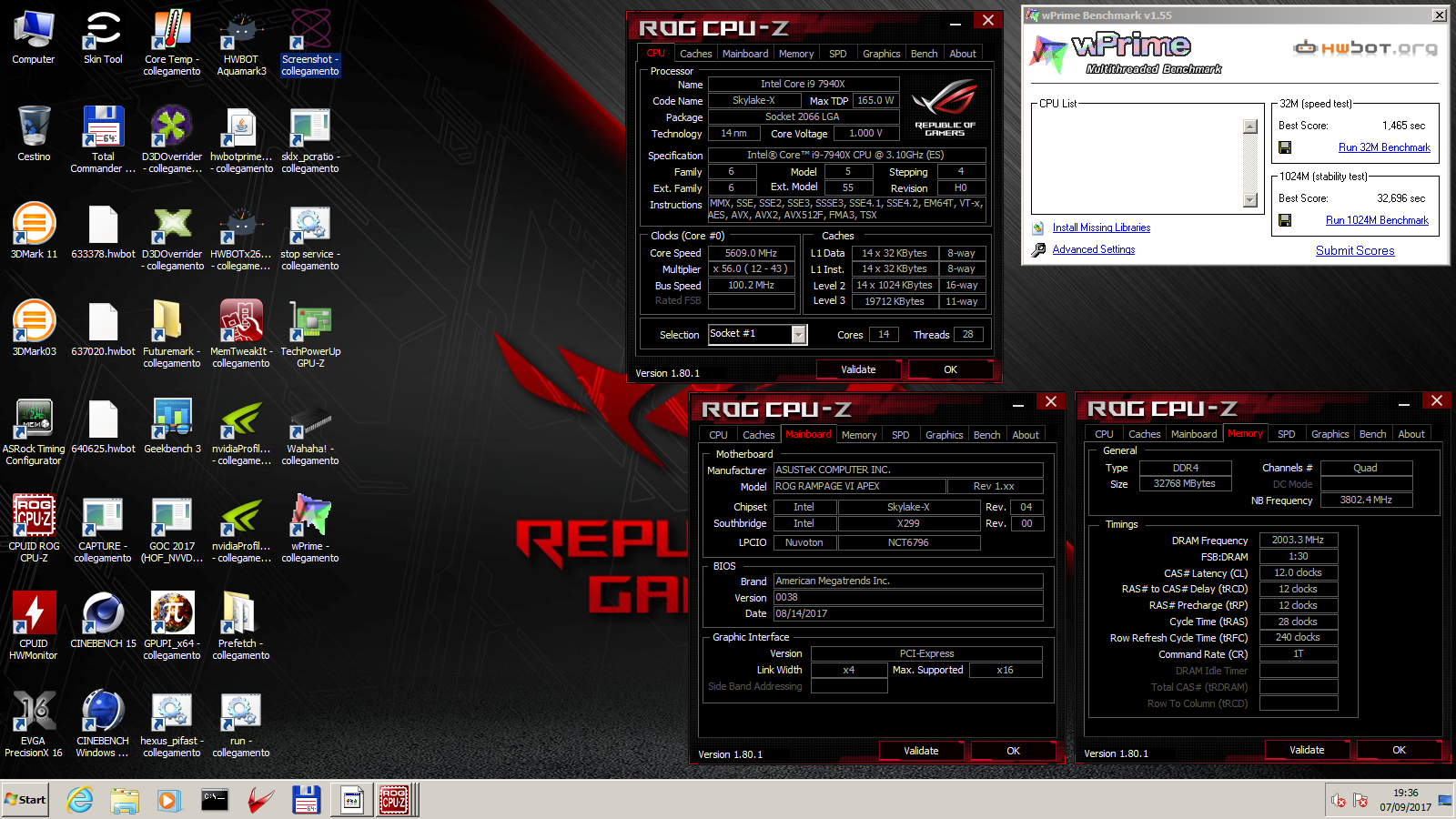Open the Skin Tool shortcut
This screenshot has height=819, width=1456.
coord(103,36)
